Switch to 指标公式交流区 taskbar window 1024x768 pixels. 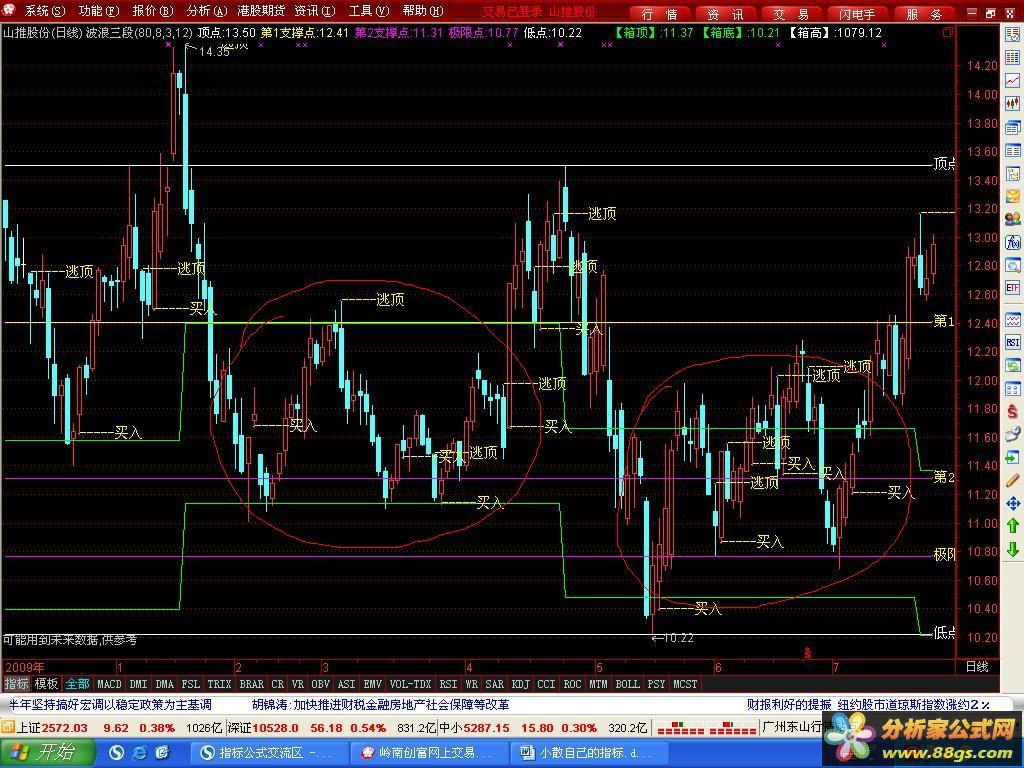(267, 753)
